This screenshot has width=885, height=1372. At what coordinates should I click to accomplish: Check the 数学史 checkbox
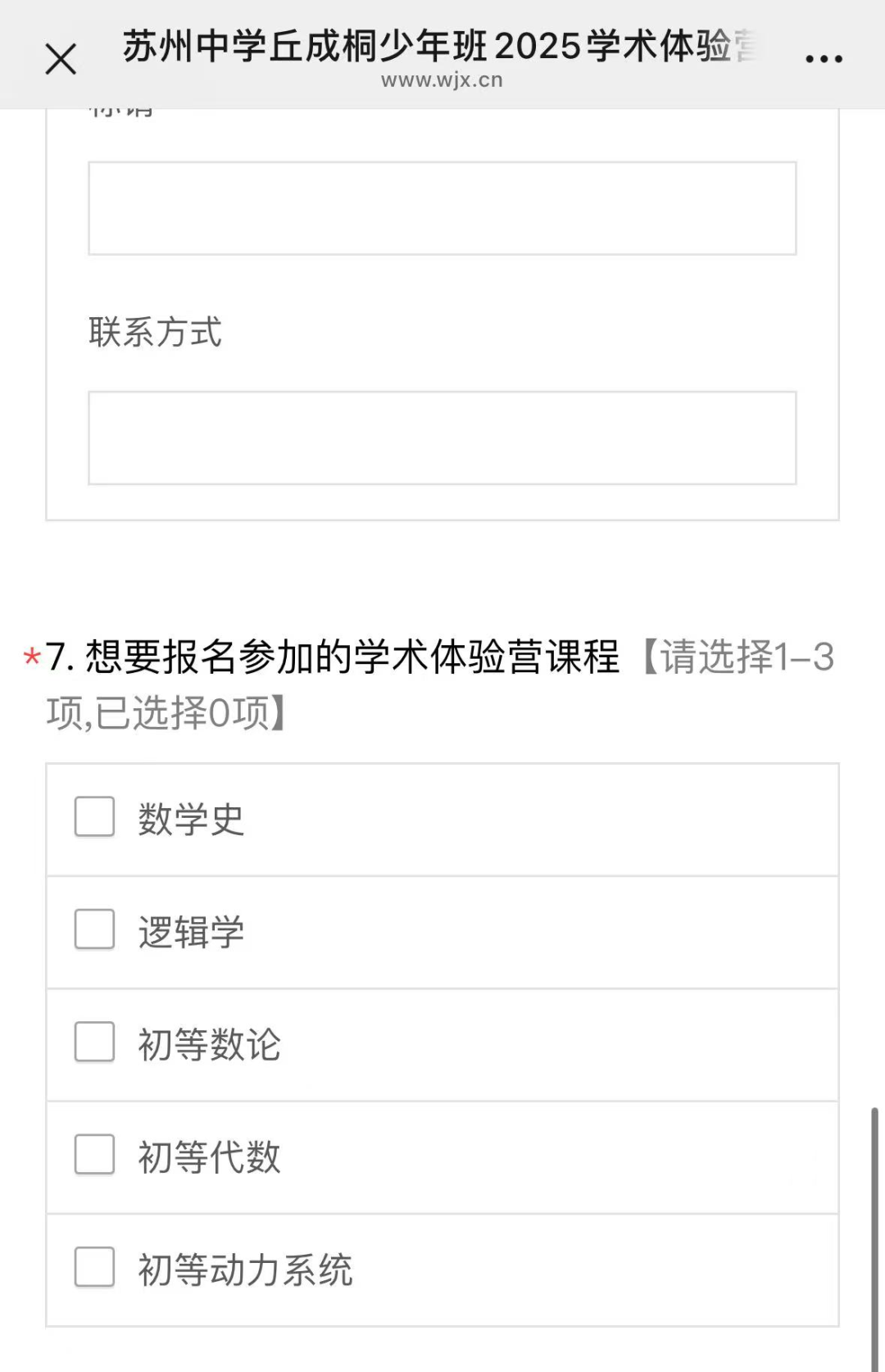click(x=94, y=817)
